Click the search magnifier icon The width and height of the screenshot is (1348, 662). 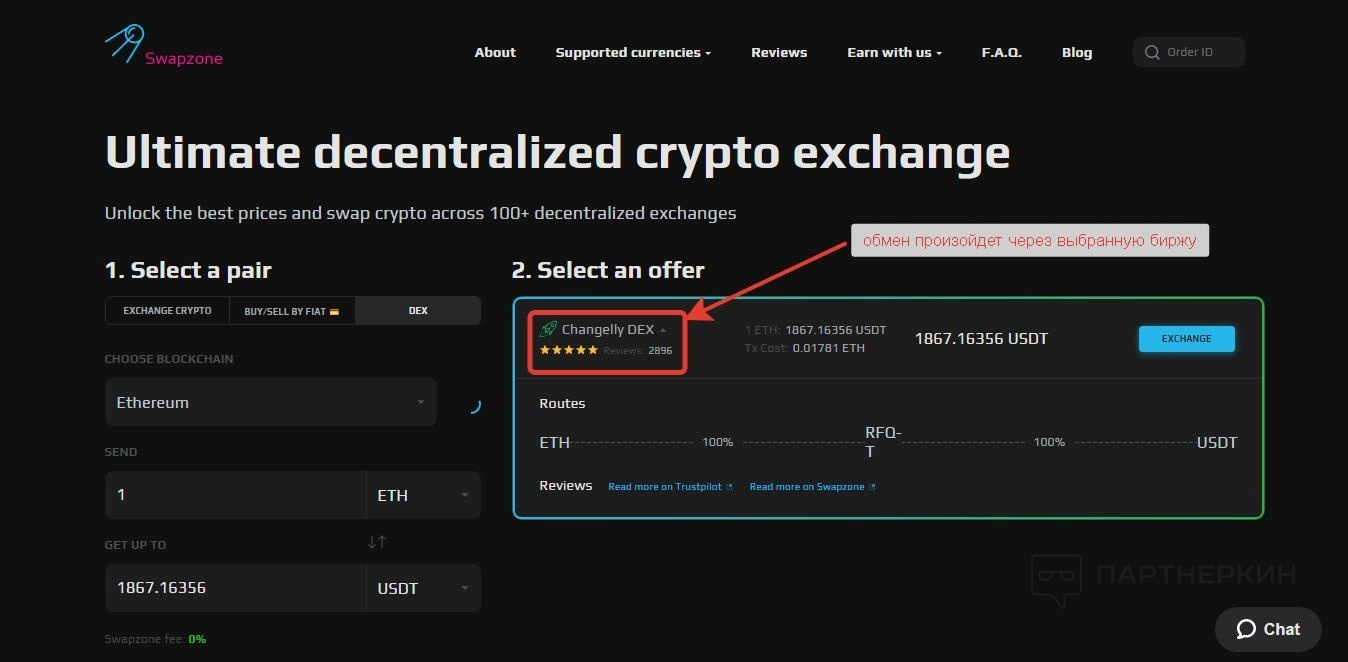1152,52
